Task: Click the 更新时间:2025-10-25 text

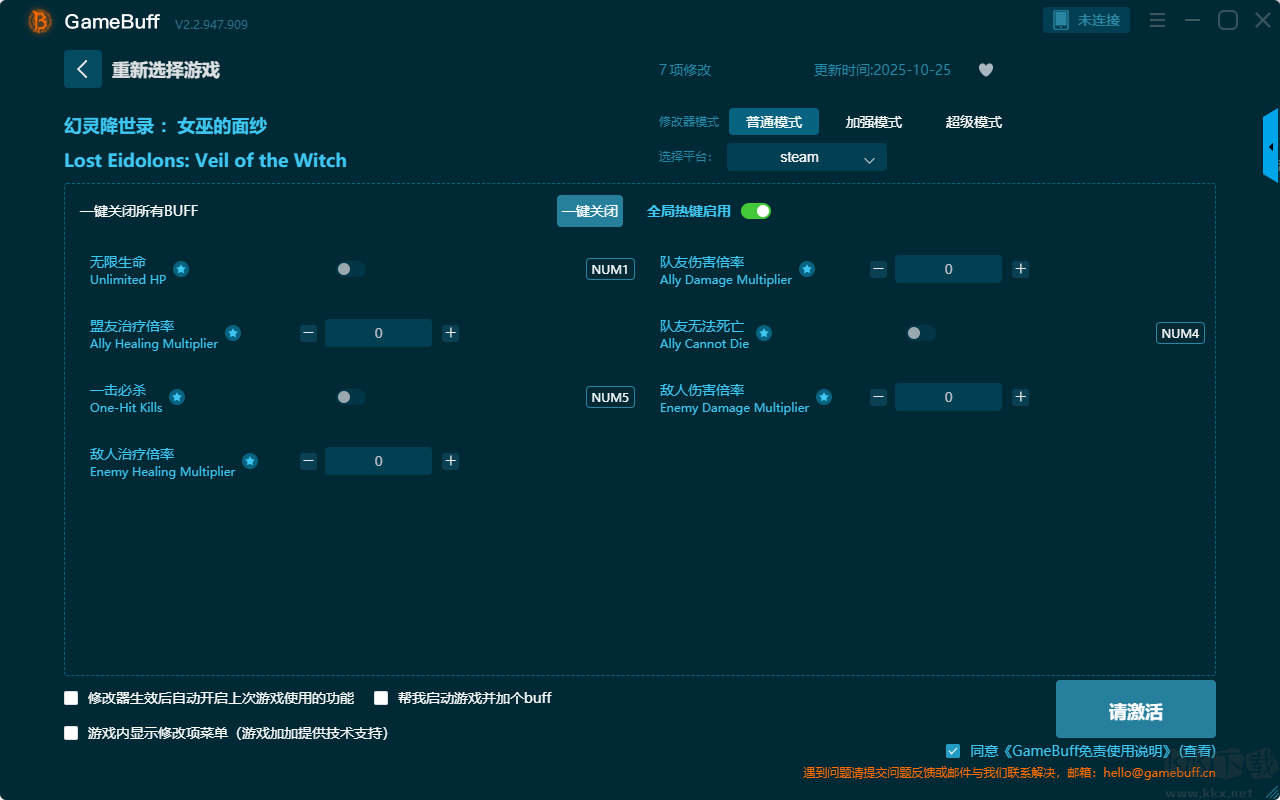Action: (883, 70)
